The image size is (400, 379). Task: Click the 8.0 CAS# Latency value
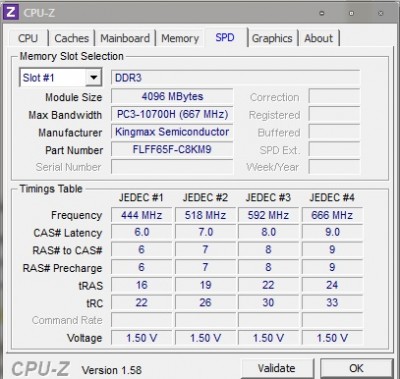268,232
